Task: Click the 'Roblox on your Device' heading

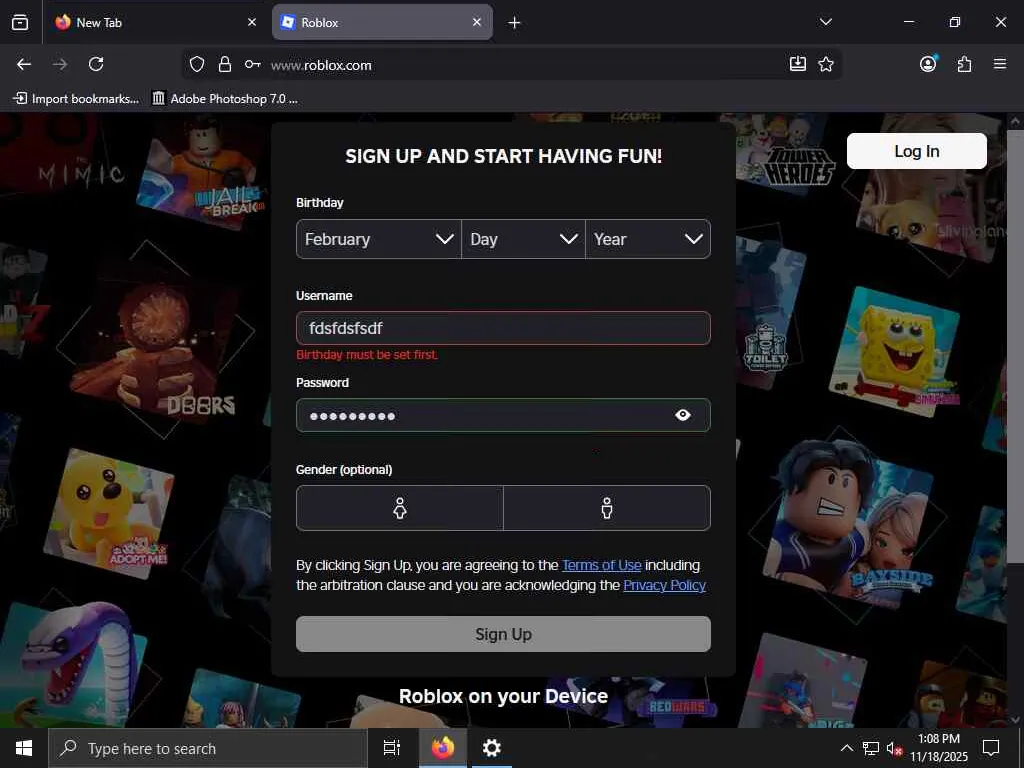Action: click(504, 696)
